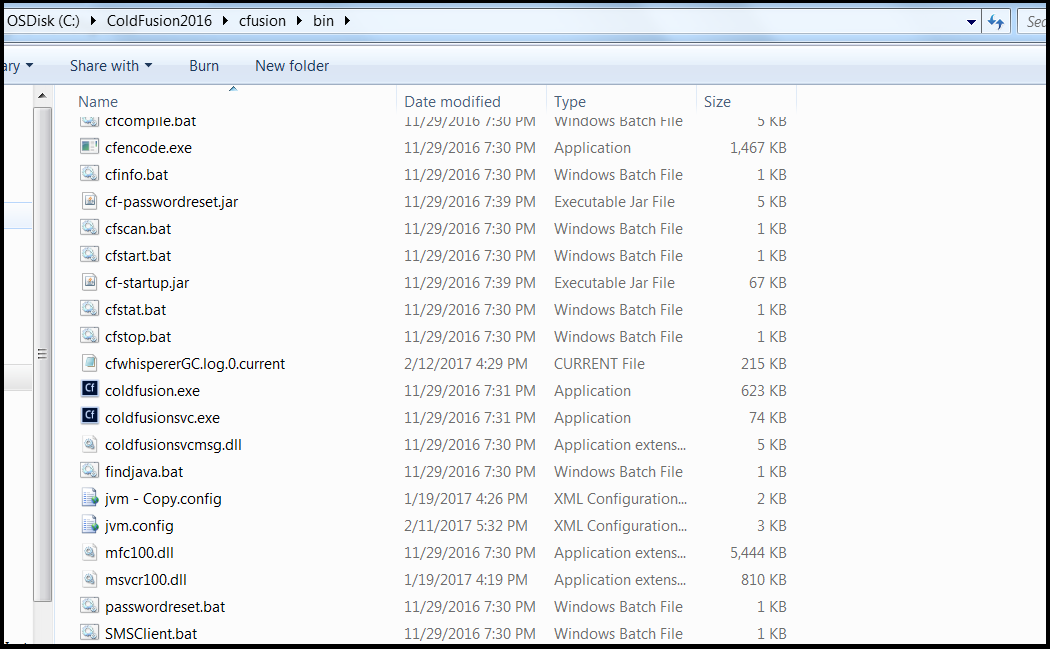Select the file name jvm.config

139,526
